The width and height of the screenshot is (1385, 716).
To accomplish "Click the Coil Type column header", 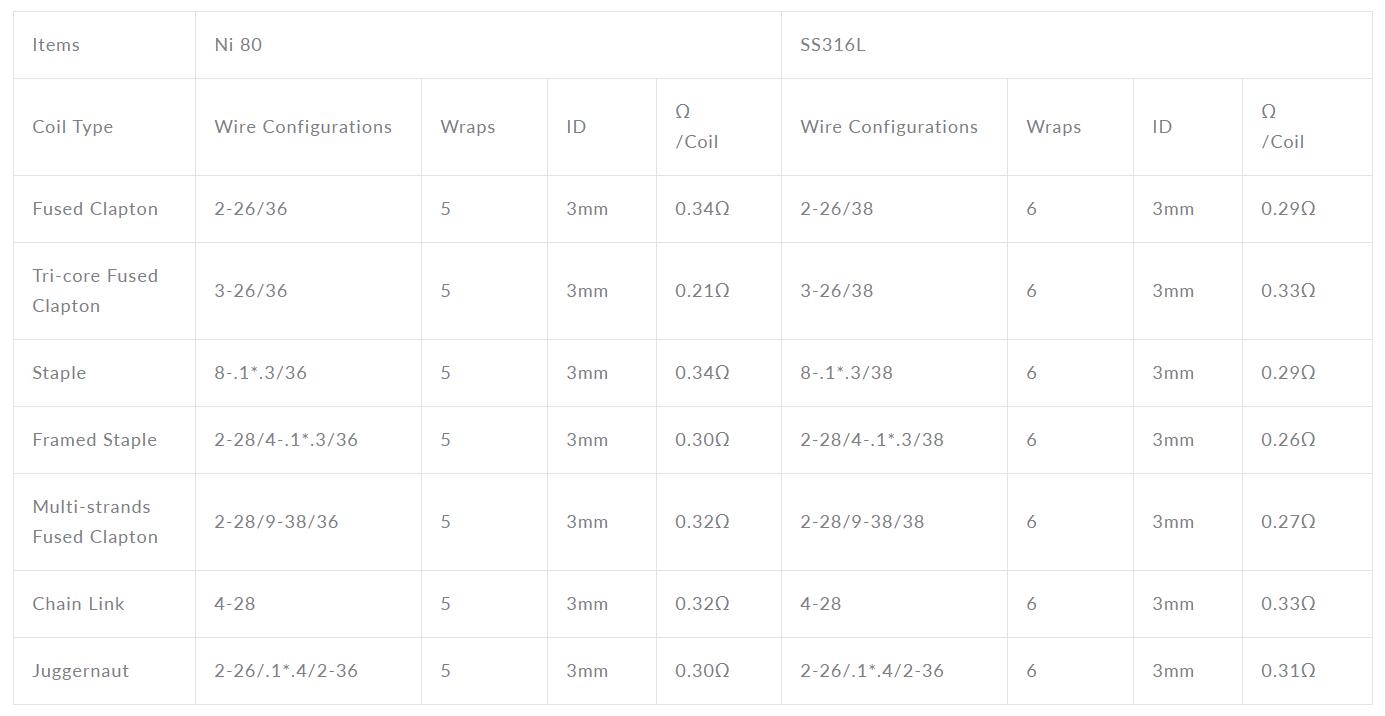I will tap(104, 127).
